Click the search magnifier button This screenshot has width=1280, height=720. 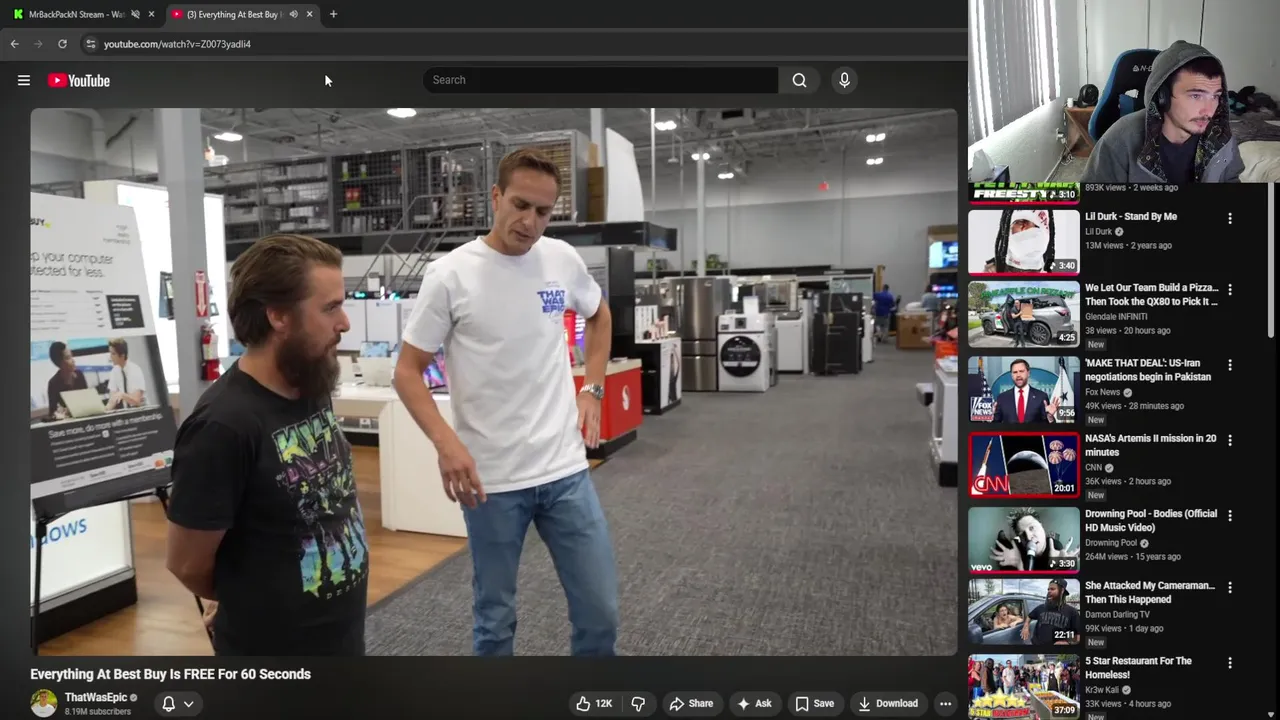[x=799, y=80]
